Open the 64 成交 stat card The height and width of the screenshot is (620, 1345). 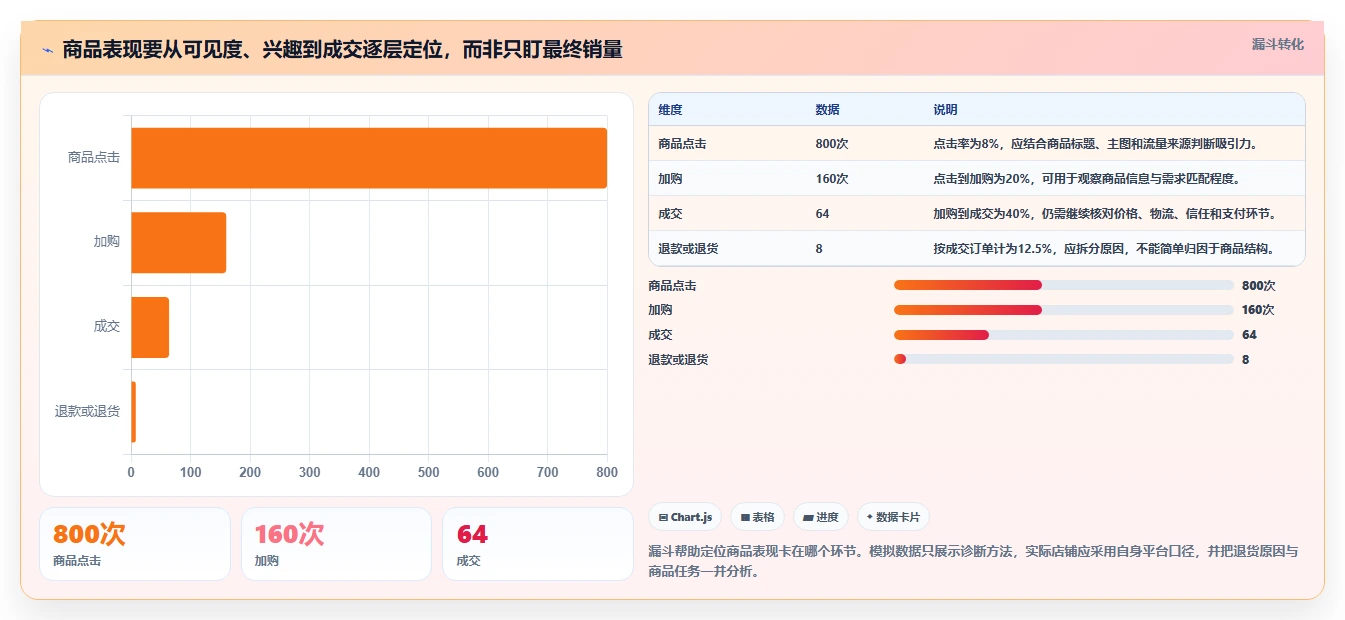click(x=538, y=544)
